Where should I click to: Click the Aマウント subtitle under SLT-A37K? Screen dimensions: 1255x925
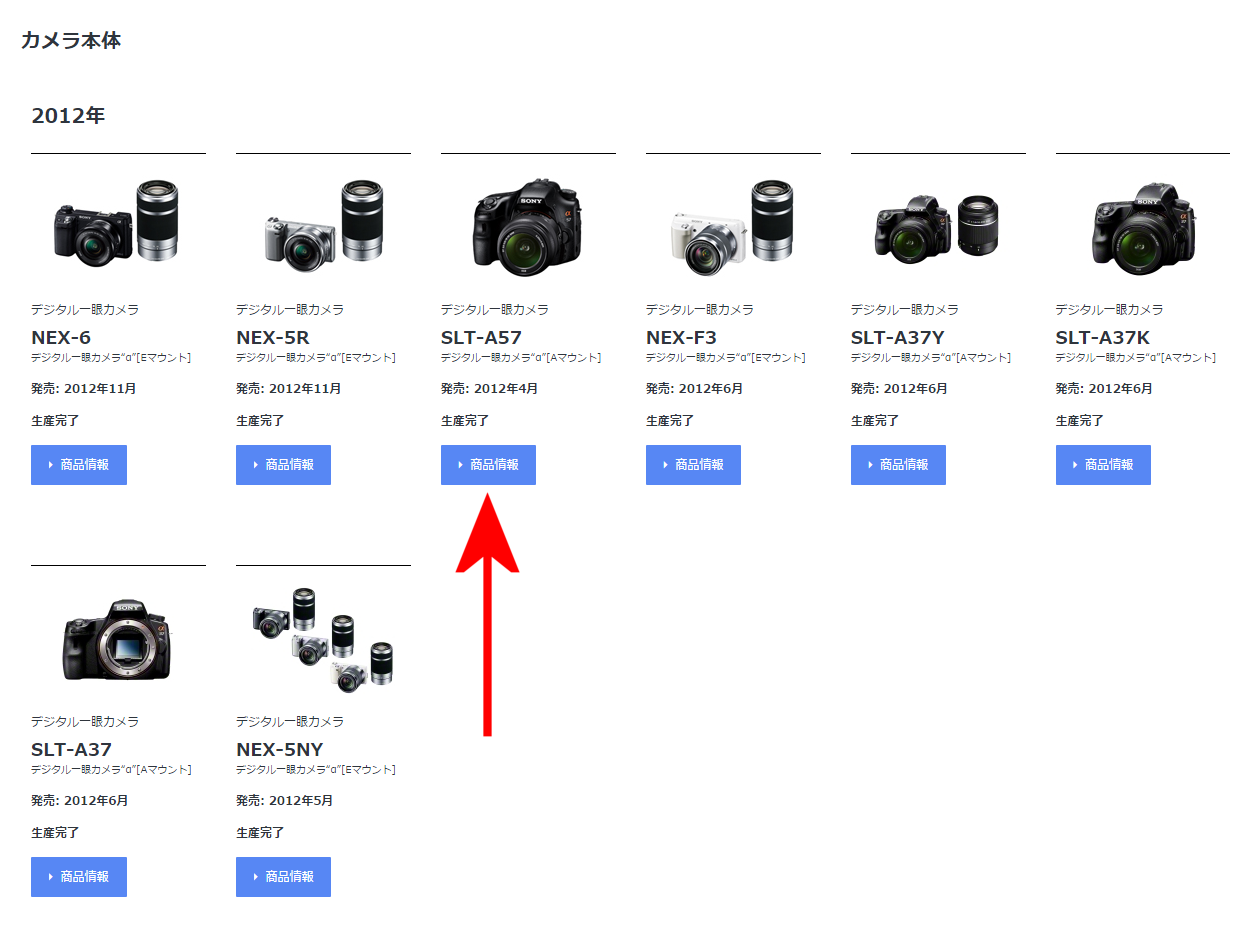[x=1136, y=357]
